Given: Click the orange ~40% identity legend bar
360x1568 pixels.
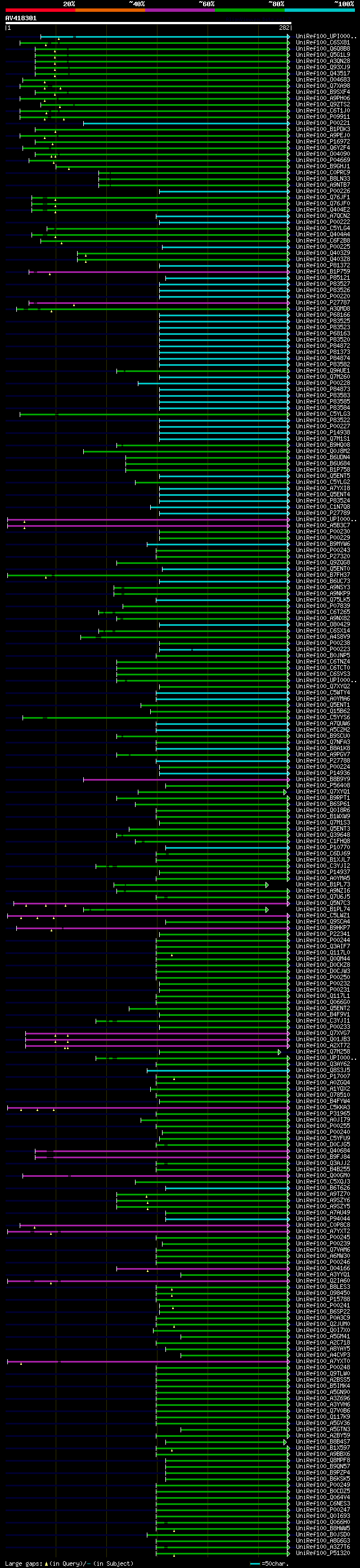Looking at the screenshot, I should pos(110,10).
